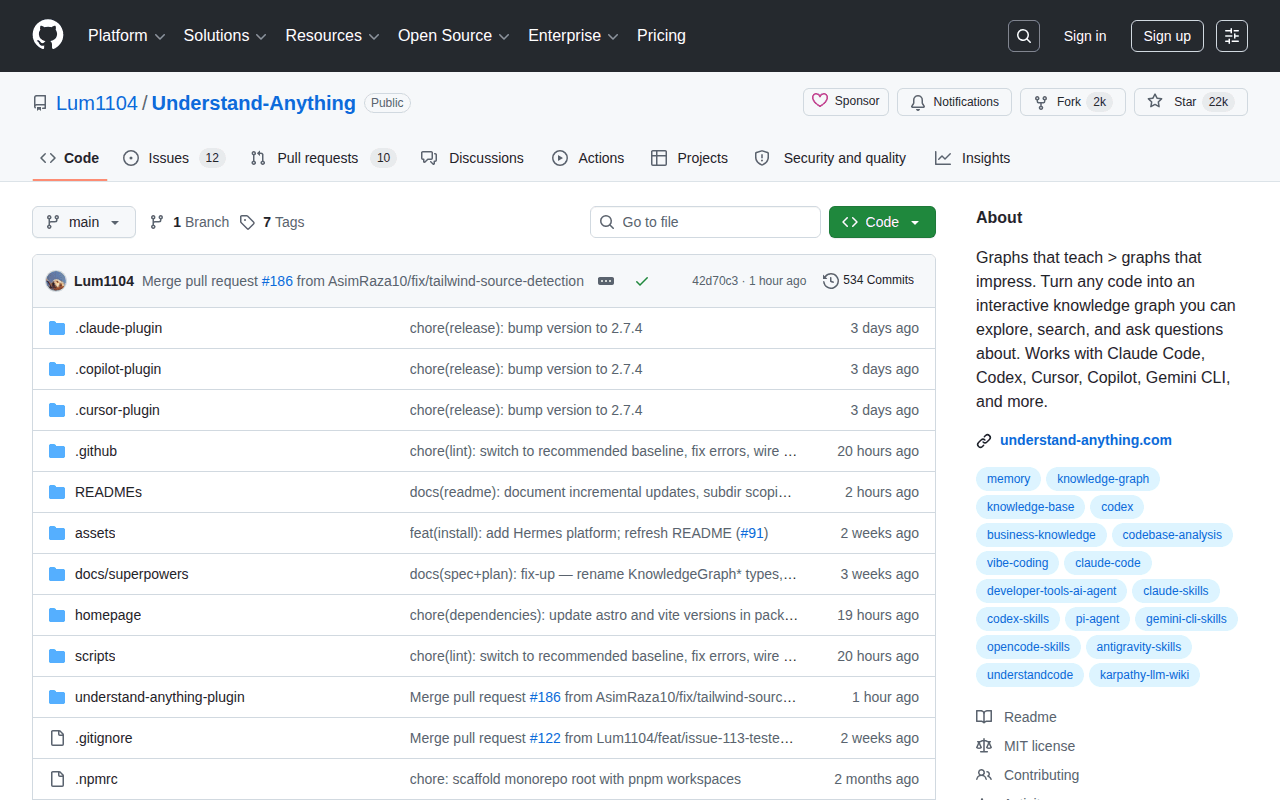Click the fork icon on Fork button
Screen dimensions: 1280x800
point(1041,102)
